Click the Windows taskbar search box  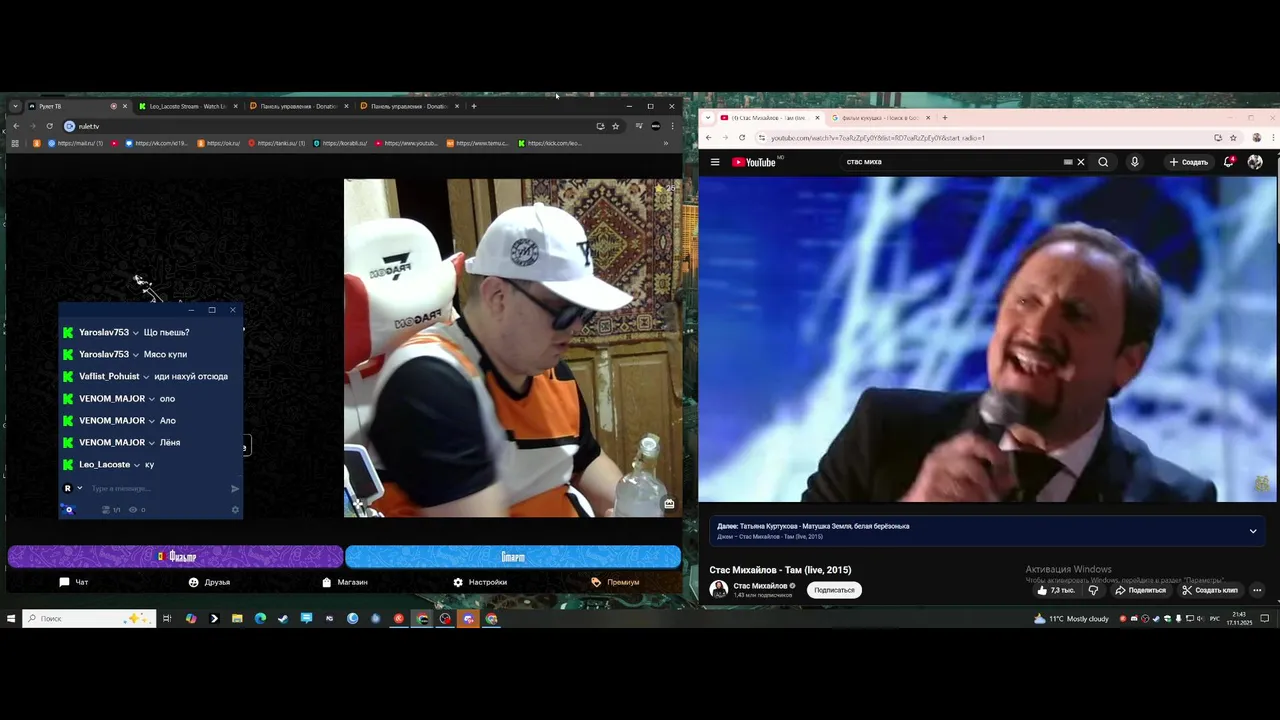pyautogui.click(x=89, y=619)
